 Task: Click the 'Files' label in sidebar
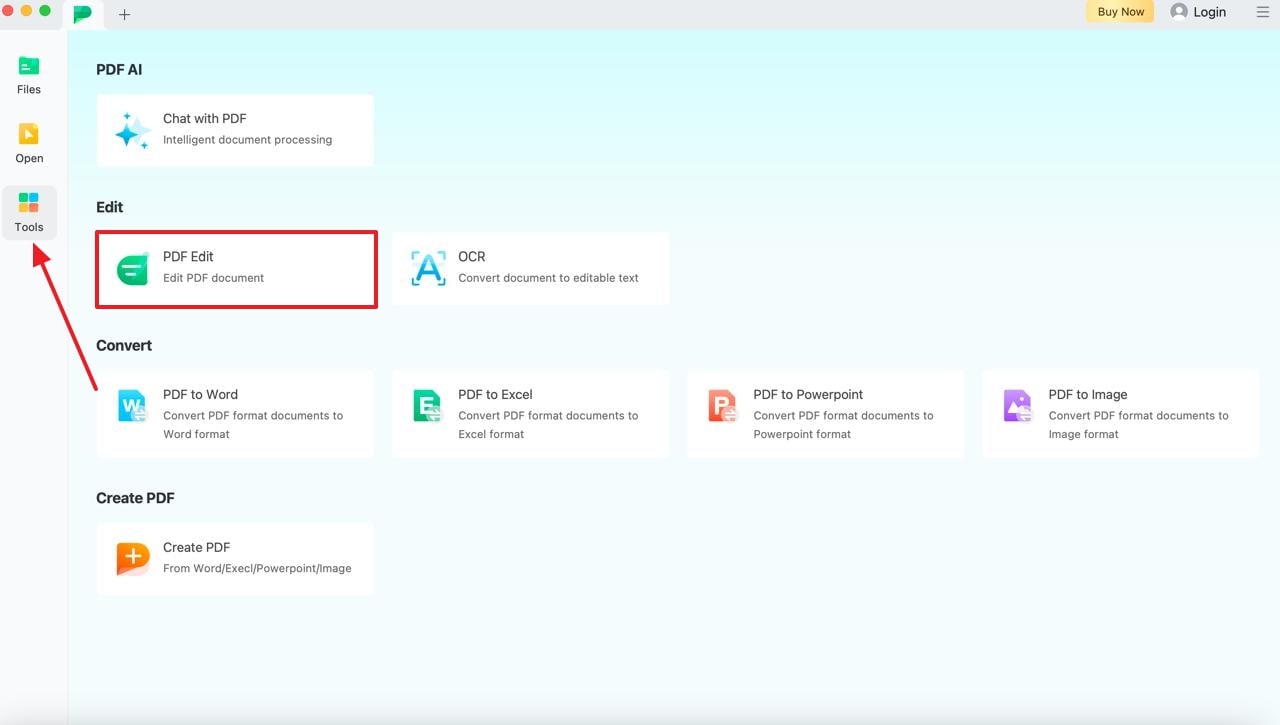[x=29, y=89]
